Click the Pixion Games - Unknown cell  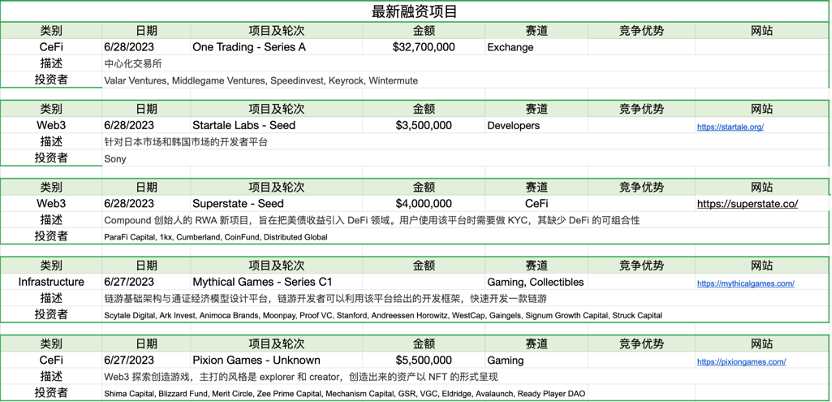coord(276,361)
